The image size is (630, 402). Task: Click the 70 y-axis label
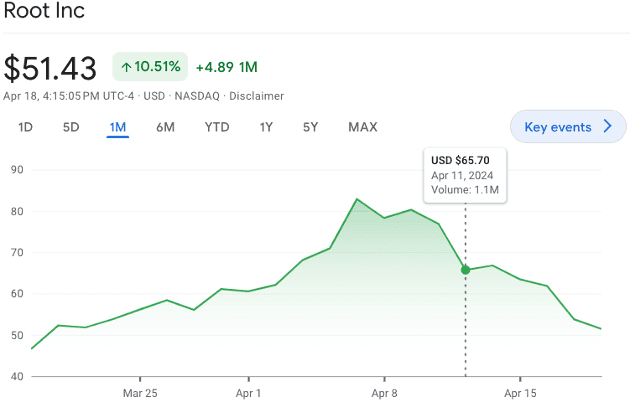[x=17, y=253]
